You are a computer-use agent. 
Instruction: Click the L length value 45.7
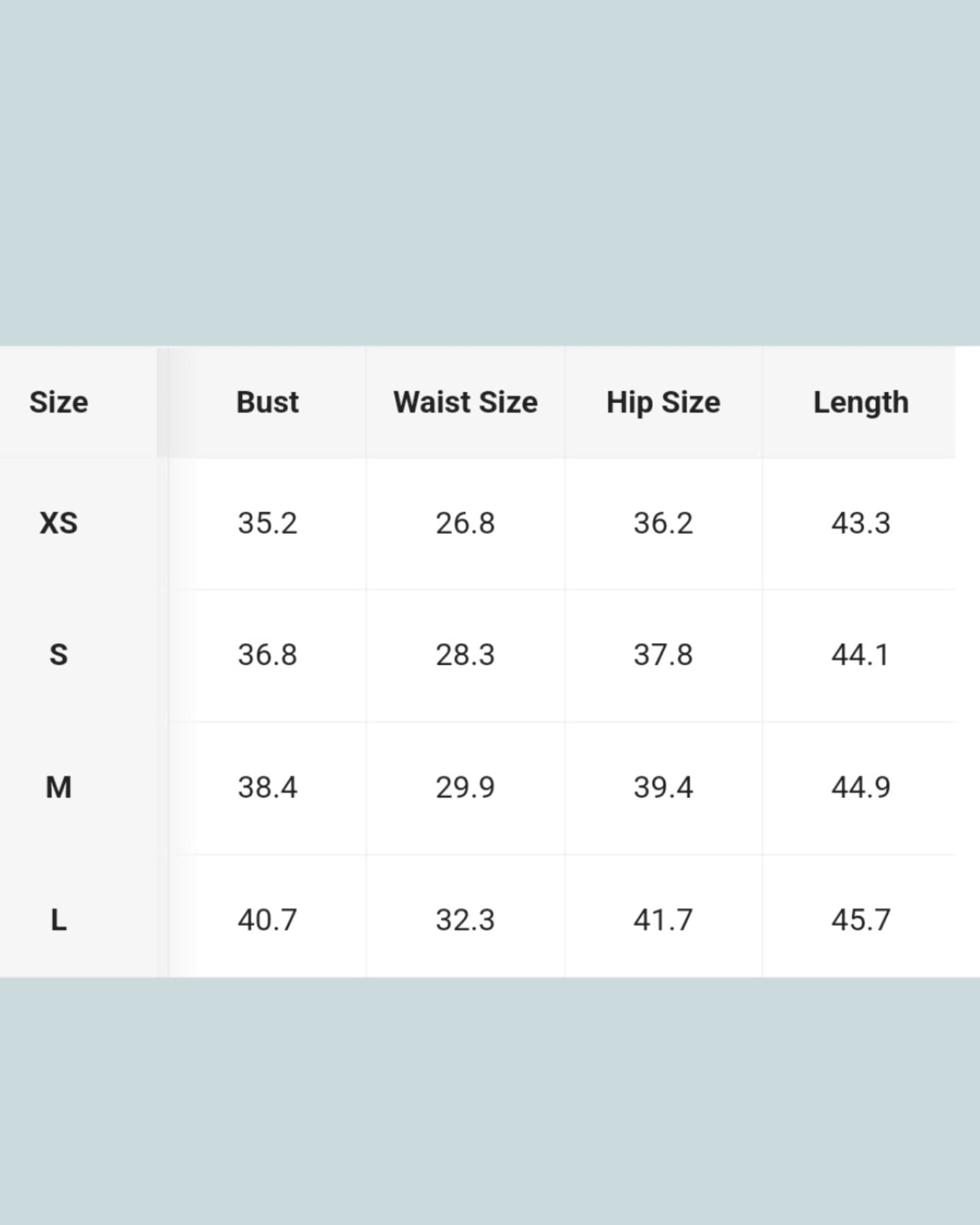[861, 920]
